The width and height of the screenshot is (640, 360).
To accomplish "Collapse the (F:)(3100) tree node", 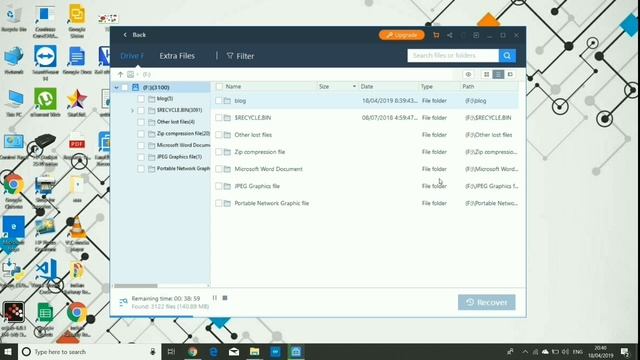I will (117, 87).
